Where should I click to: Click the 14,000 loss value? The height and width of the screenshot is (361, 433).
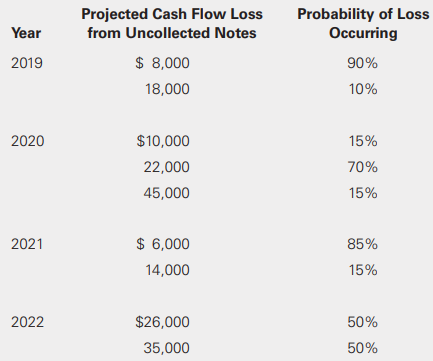point(167,270)
